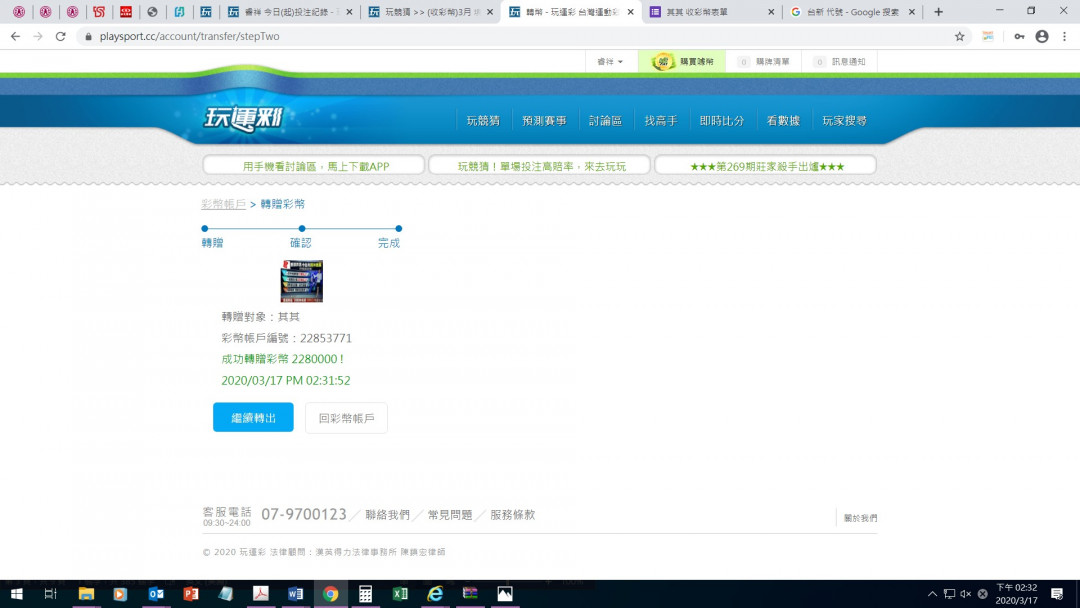Open File Explorer from taskbar
Viewport: 1080px width, 608px height.
(86, 594)
